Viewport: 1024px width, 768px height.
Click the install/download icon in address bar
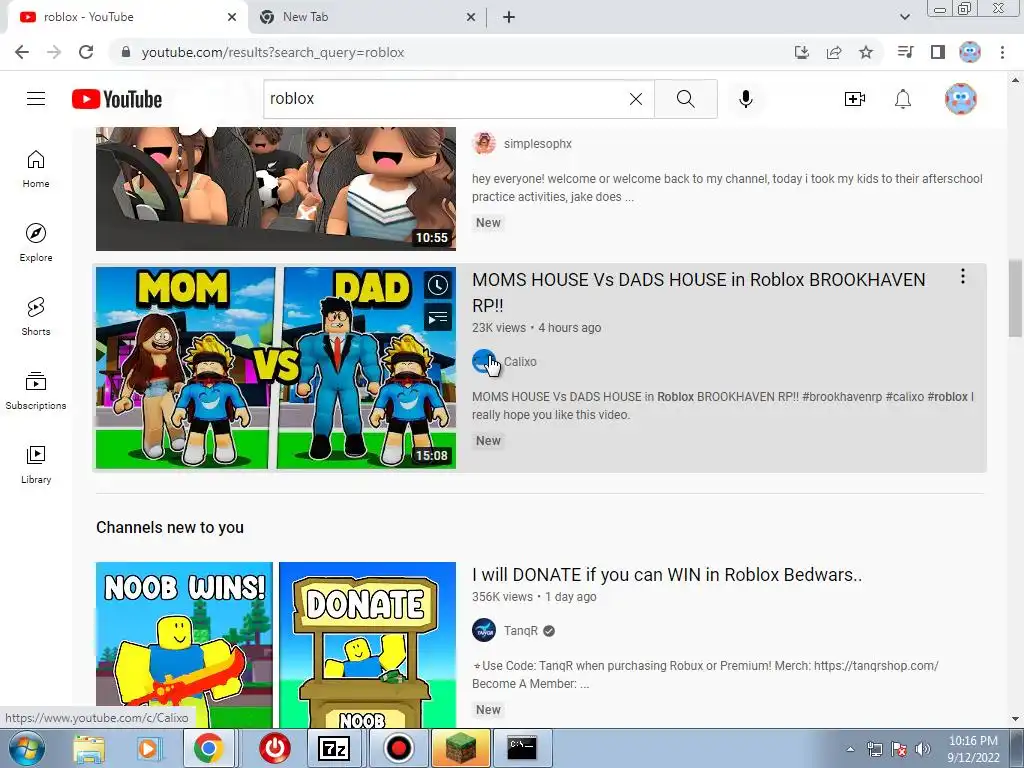(x=802, y=52)
